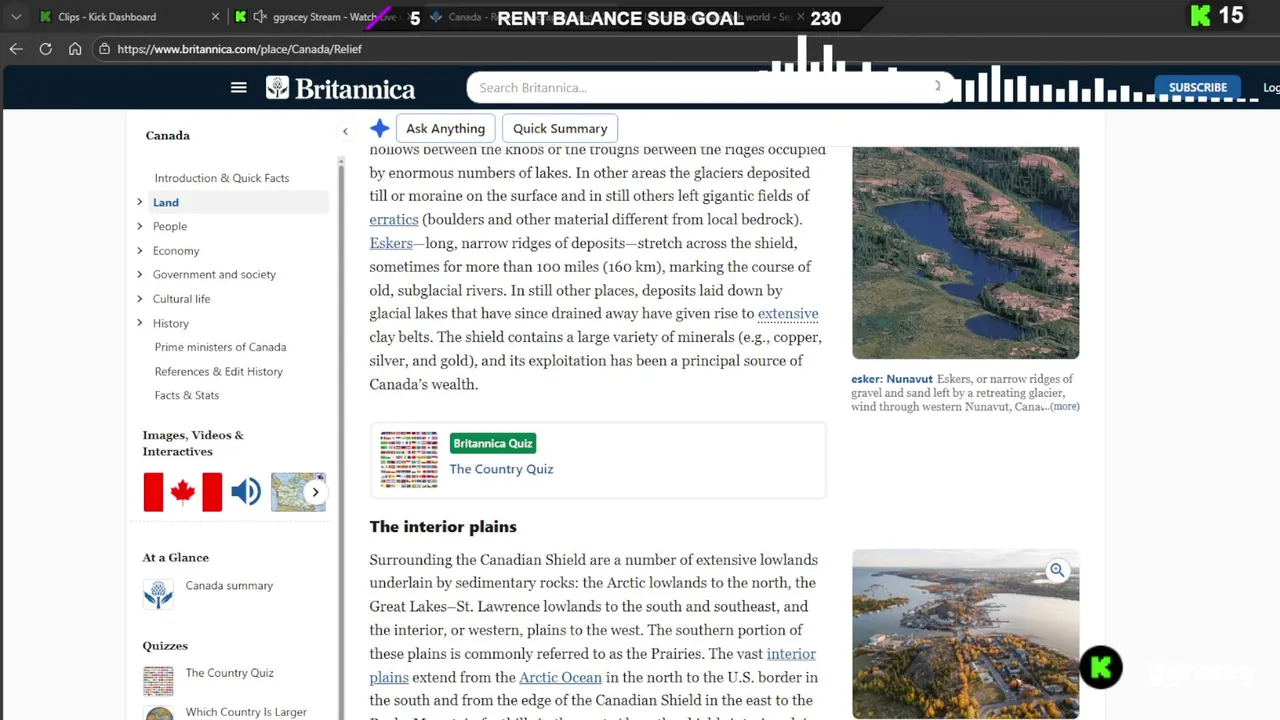Viewport: 1280px width, 720px height.
Task: Click the Quick Summary button
Action: pyautogui.click(x=560, y=128)
